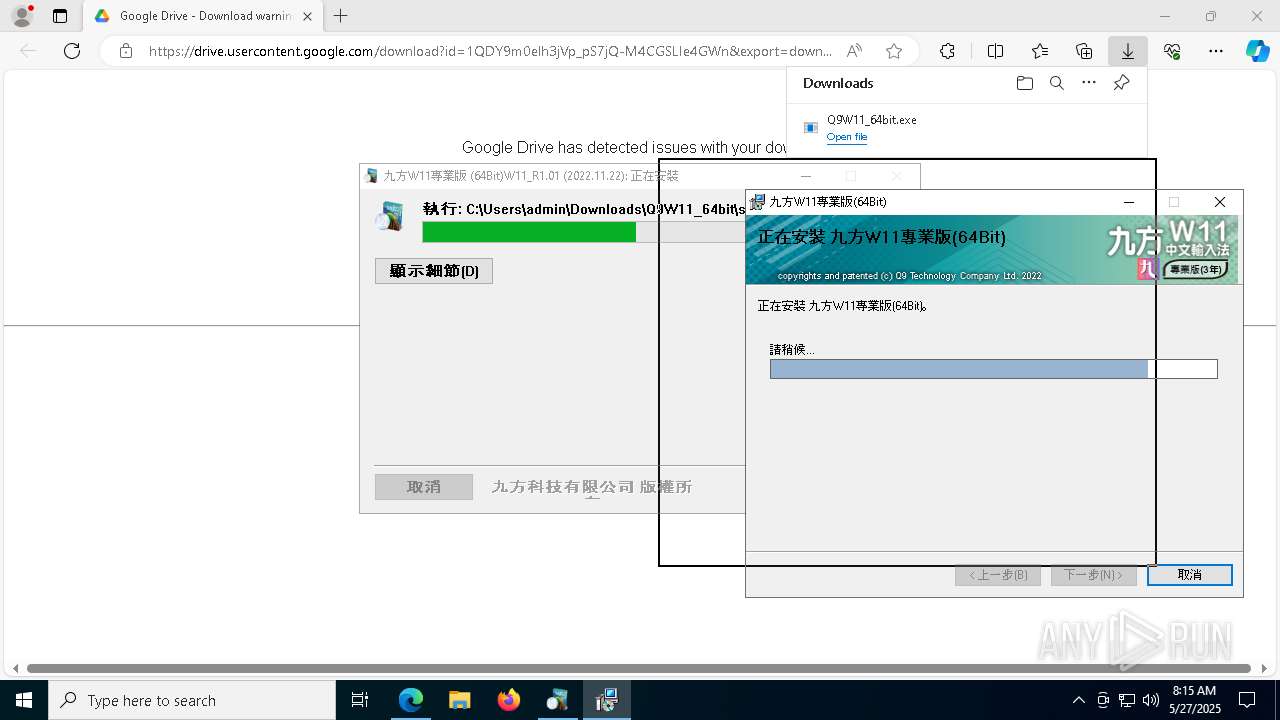Open the volume speaker tray icon

click(1150, 700)
